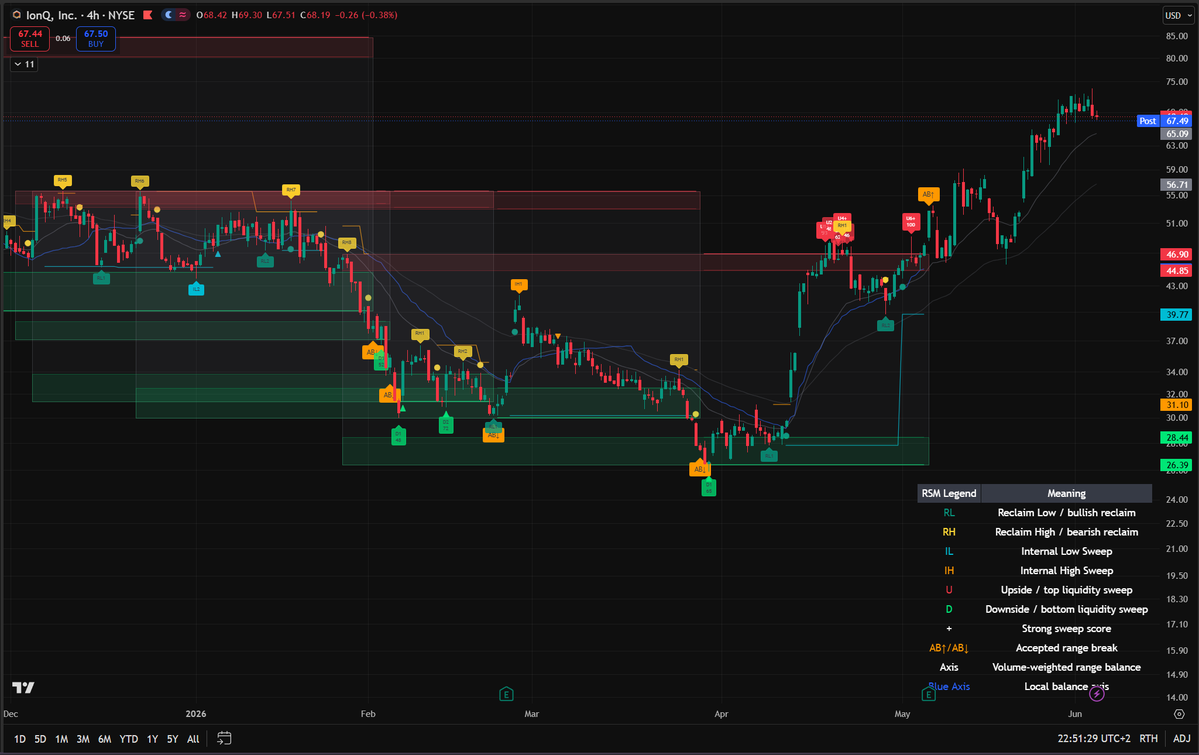Click the 2026 label on time axis
1199x755 pixels.
click(196, 714)
